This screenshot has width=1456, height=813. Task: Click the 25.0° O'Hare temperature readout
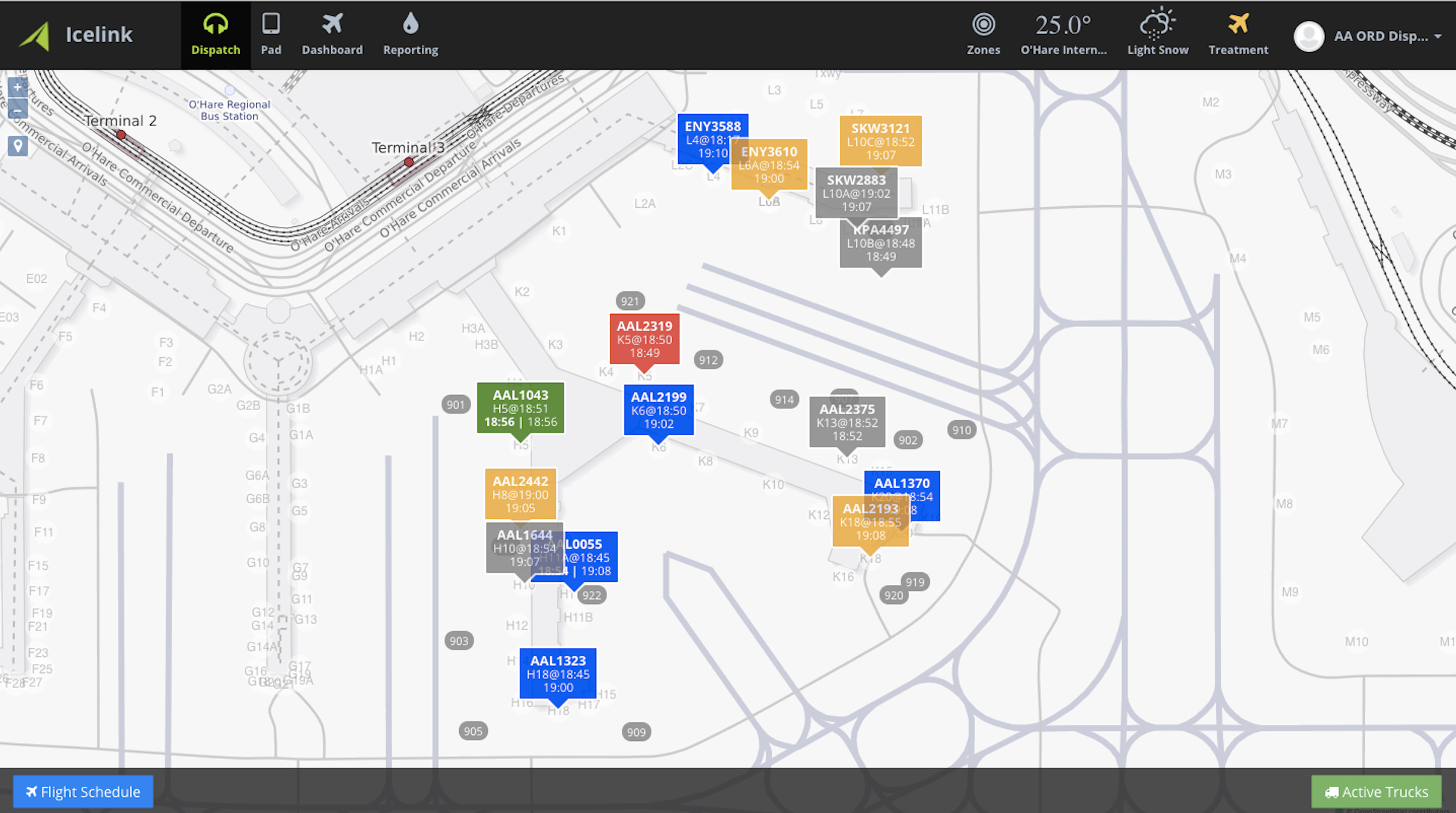[1063, 35]
